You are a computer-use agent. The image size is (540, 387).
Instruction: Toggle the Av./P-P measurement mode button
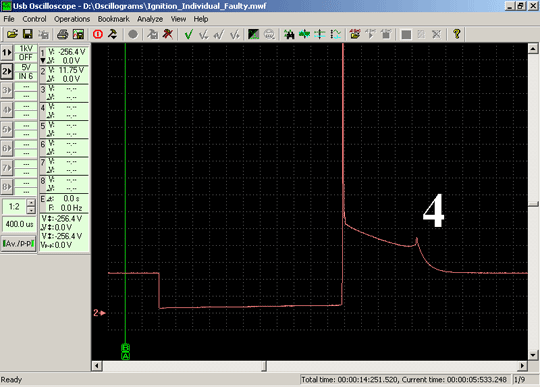pyautogui.click(x=19, y=244)
